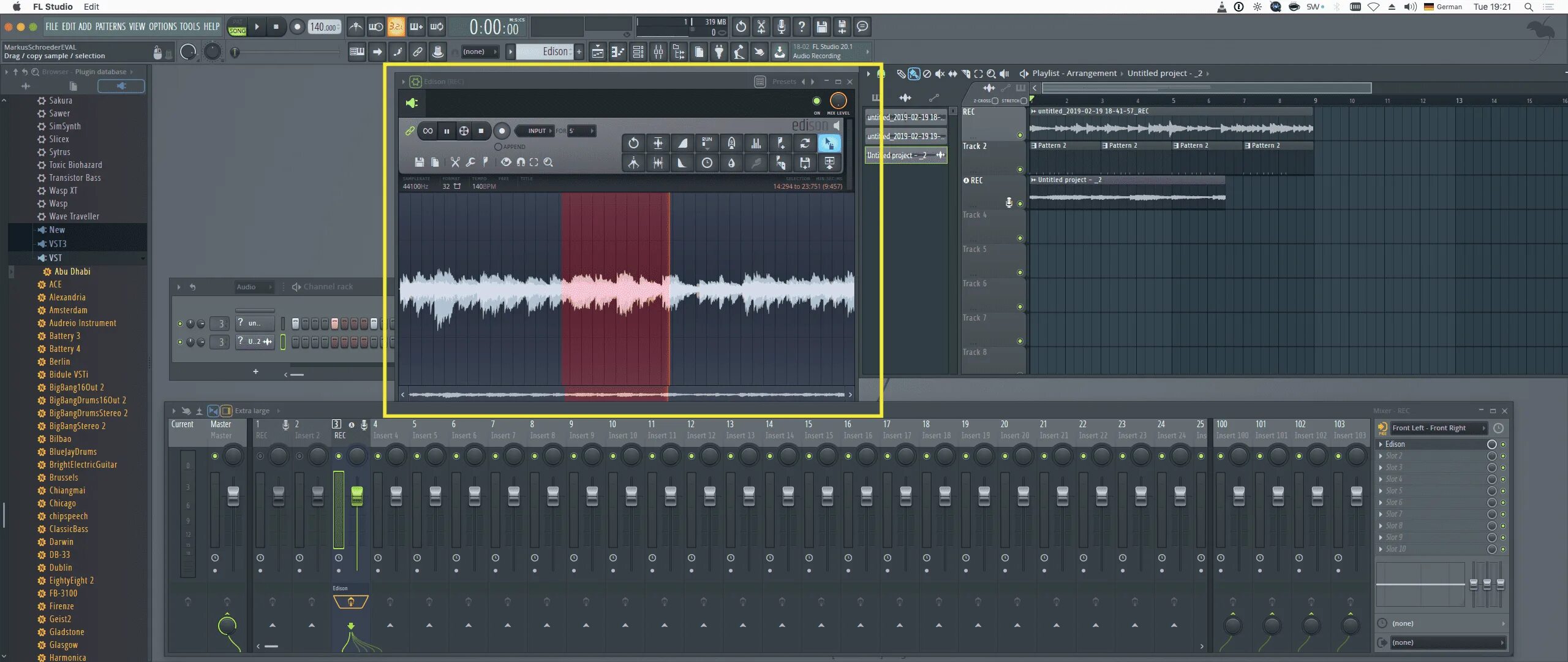Click the Edison time stretch clock icon
Screen dimensions: 1568x662
(707, 163)
